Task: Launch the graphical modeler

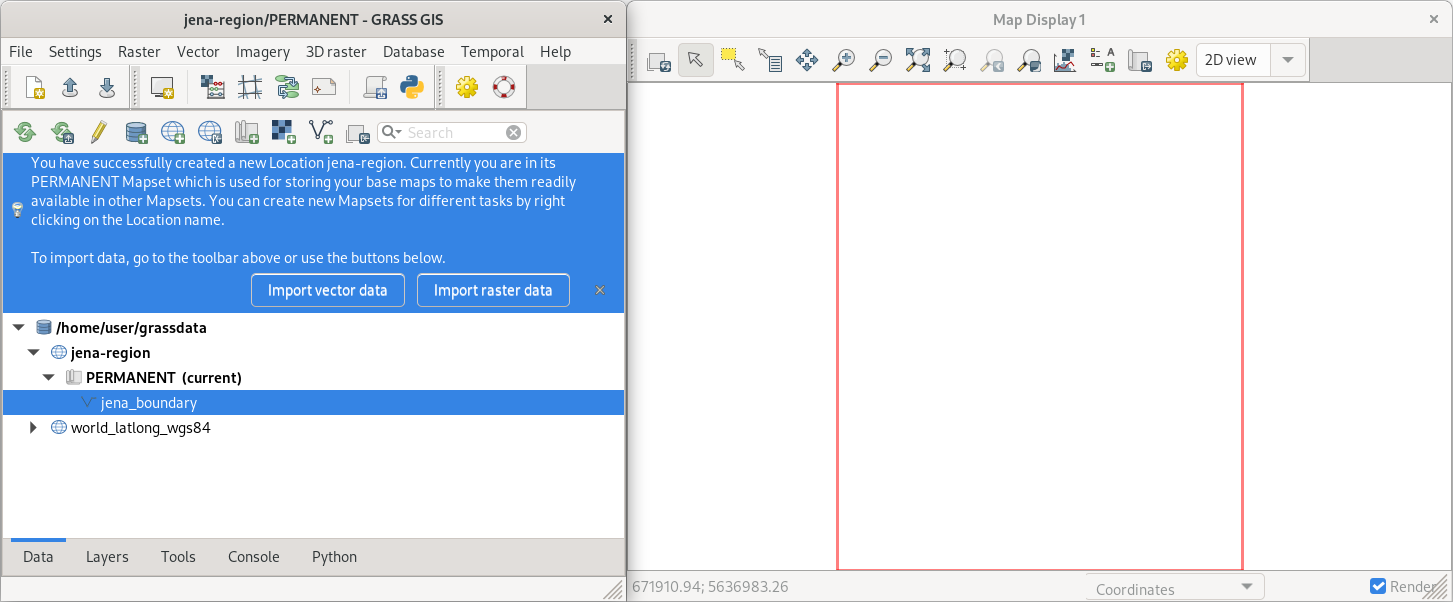Action: click(x=287, y=88)
